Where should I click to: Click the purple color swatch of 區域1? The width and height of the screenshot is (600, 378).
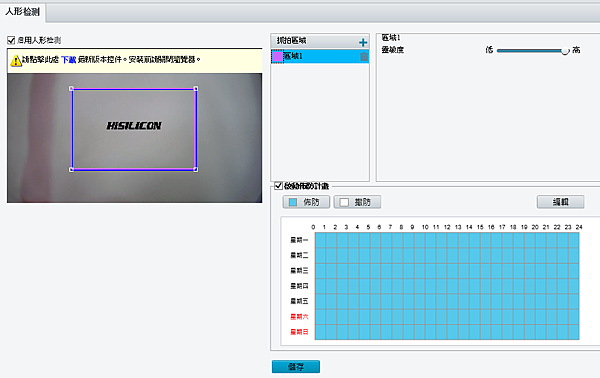coord(277,57)
